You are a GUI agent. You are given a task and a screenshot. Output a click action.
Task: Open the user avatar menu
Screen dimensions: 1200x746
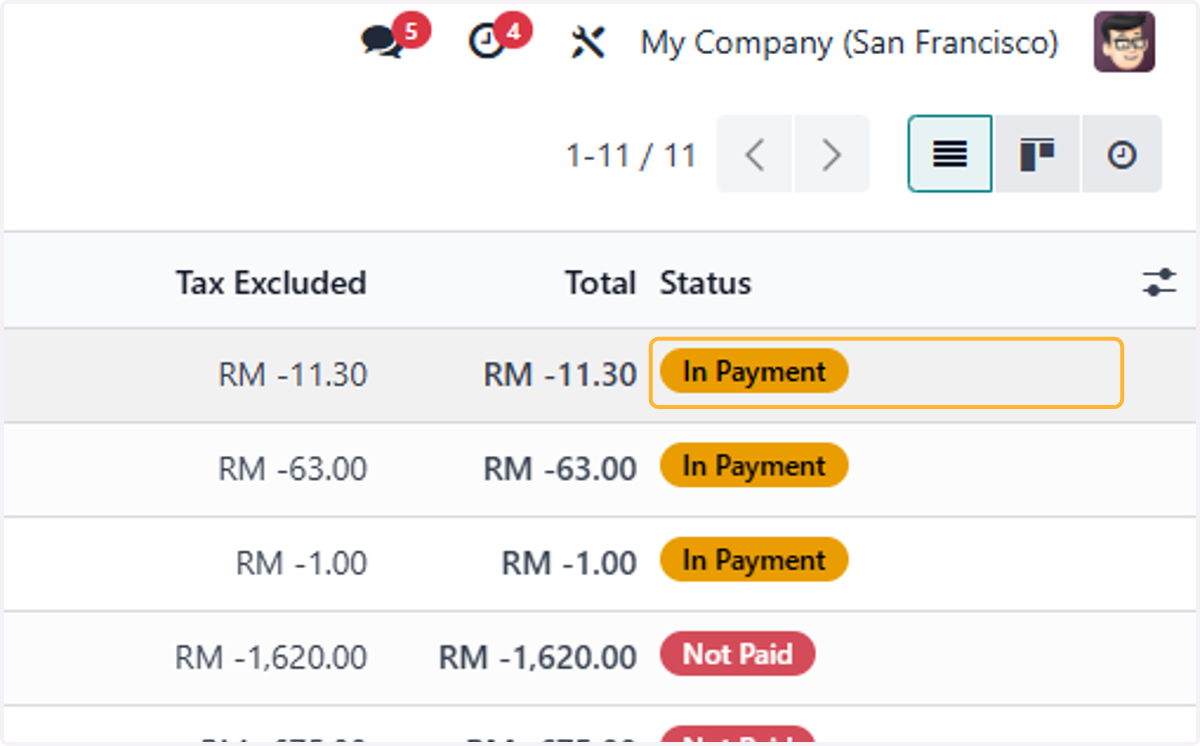1124,42
